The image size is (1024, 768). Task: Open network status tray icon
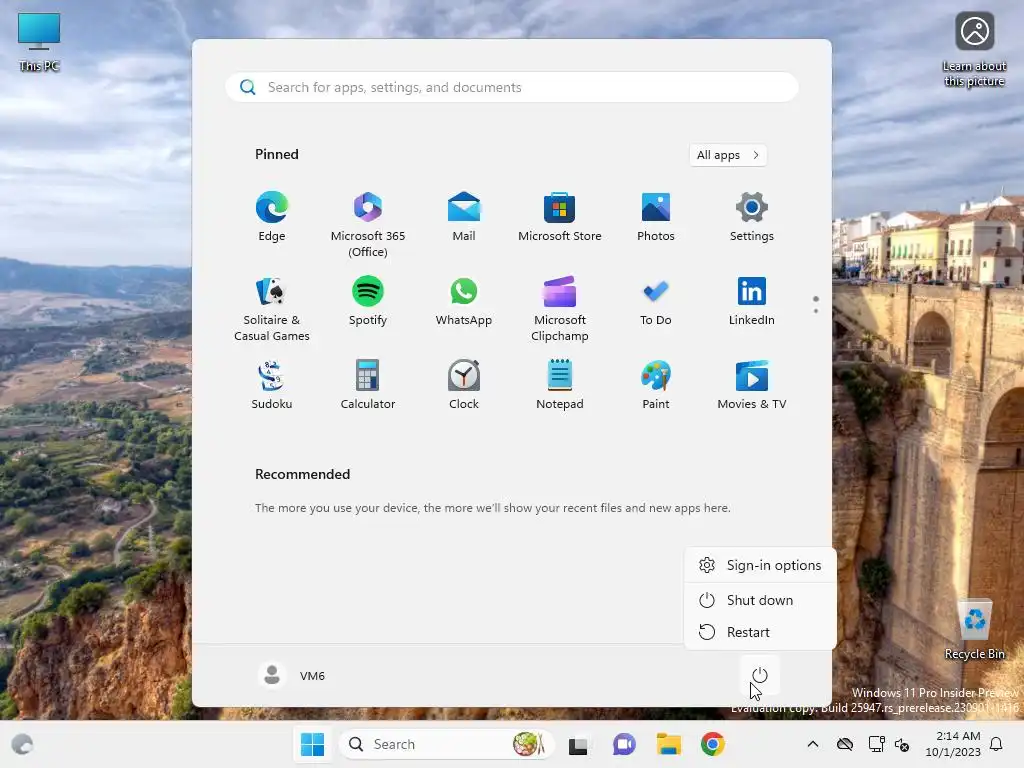pos(876,744)
